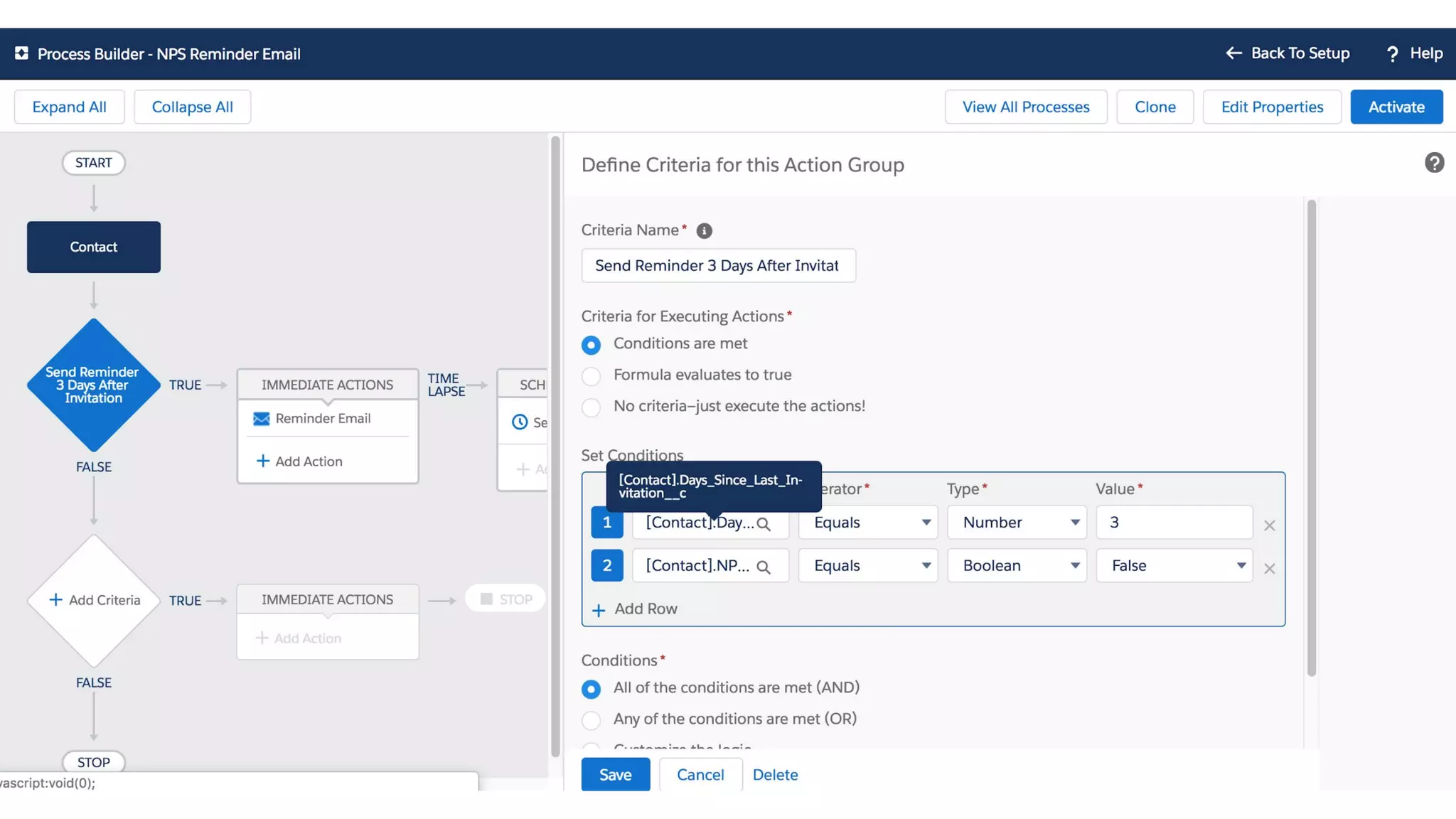Open the Boolean type dropdown in row 2
Screen dimensions: 1456x819
[1017, 565]
